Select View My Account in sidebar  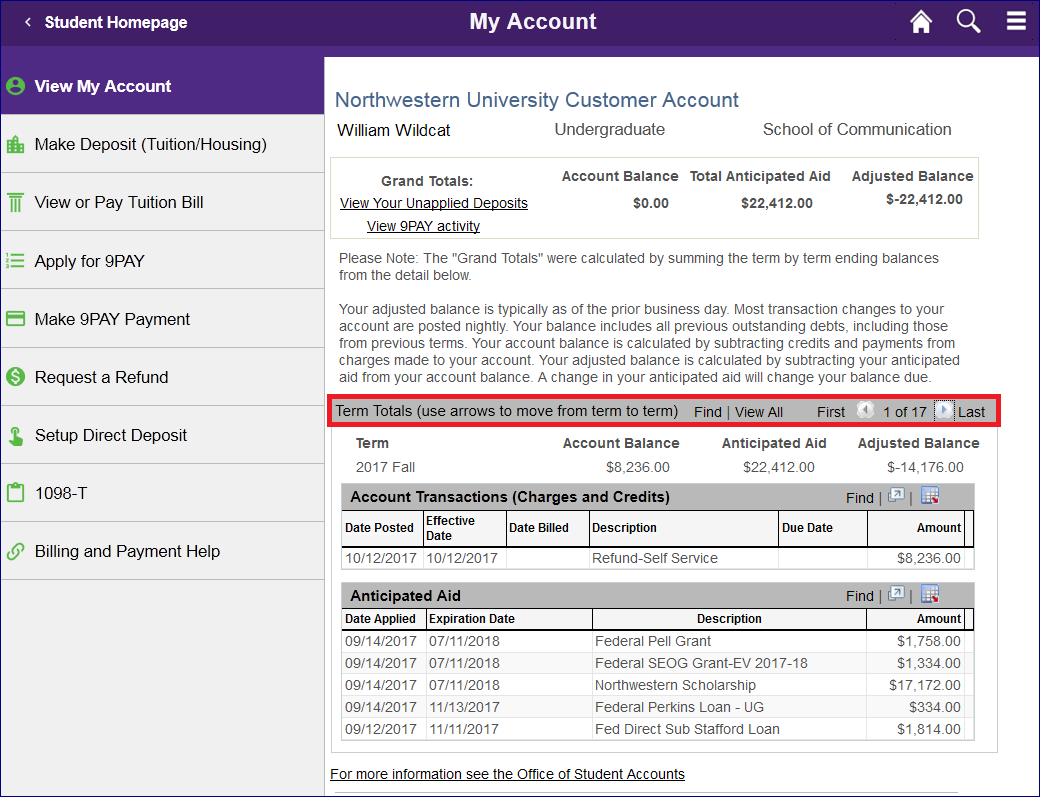coord(162,86)
